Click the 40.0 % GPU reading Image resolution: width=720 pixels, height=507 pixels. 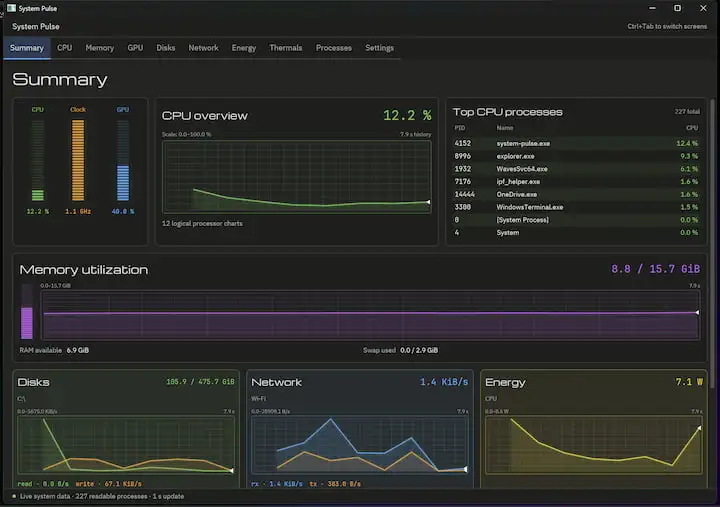(x=123, y=212)
